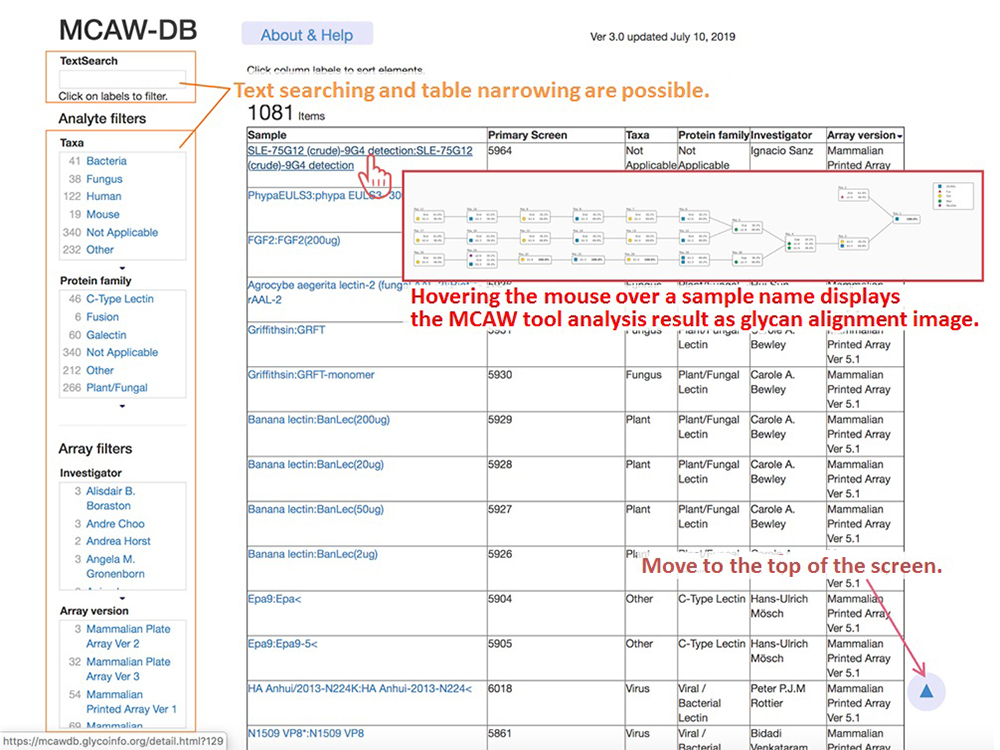Open the Griffithsin:GRFT sample

(x=286, y=330)
